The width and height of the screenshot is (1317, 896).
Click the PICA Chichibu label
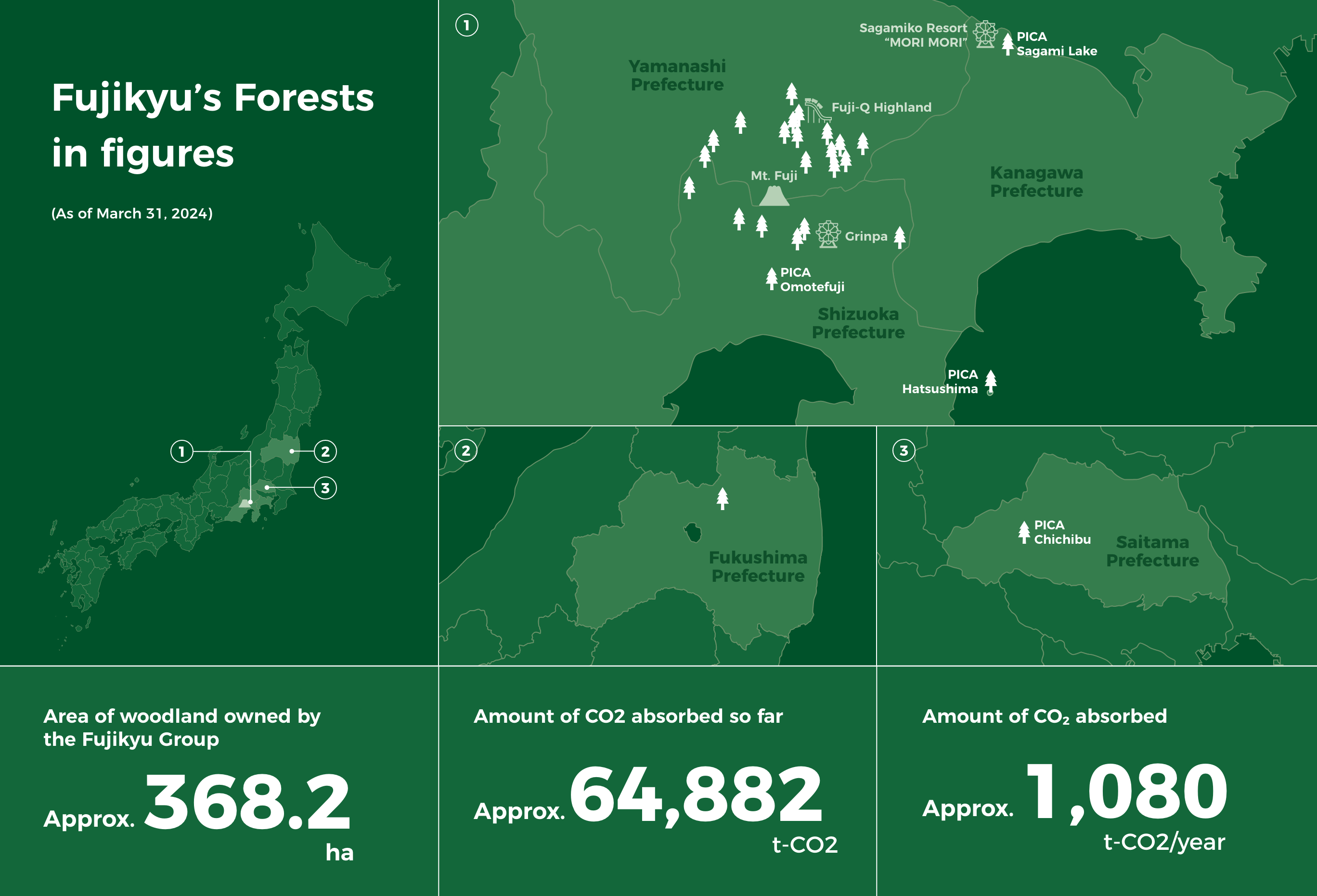pos(1062,532)
